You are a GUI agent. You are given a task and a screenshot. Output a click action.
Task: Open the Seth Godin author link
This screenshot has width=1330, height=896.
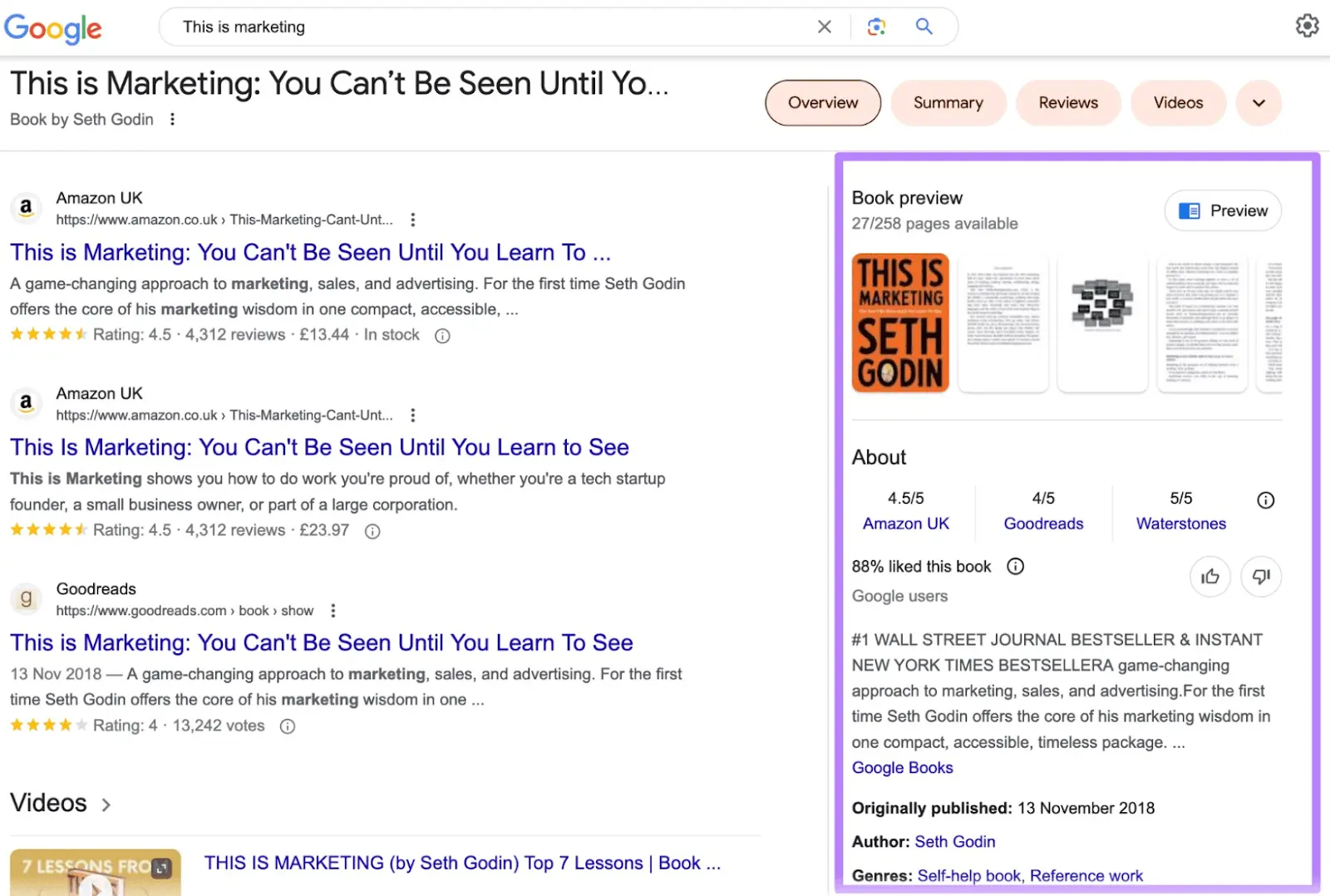coord(954,841)
